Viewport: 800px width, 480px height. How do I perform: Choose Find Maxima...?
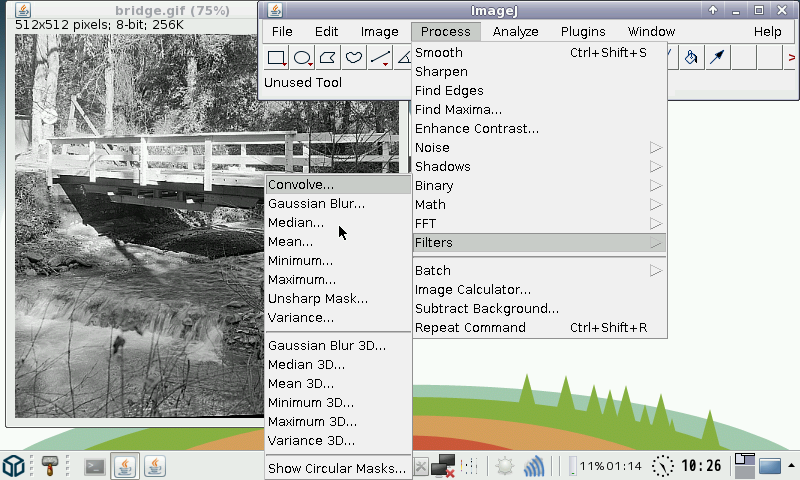539,110
